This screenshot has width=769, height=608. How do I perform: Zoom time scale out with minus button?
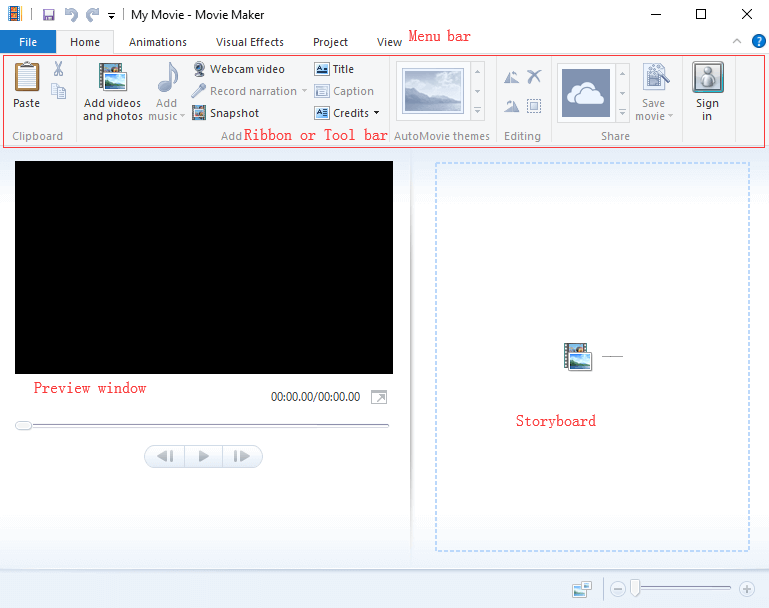pos(618,588)
